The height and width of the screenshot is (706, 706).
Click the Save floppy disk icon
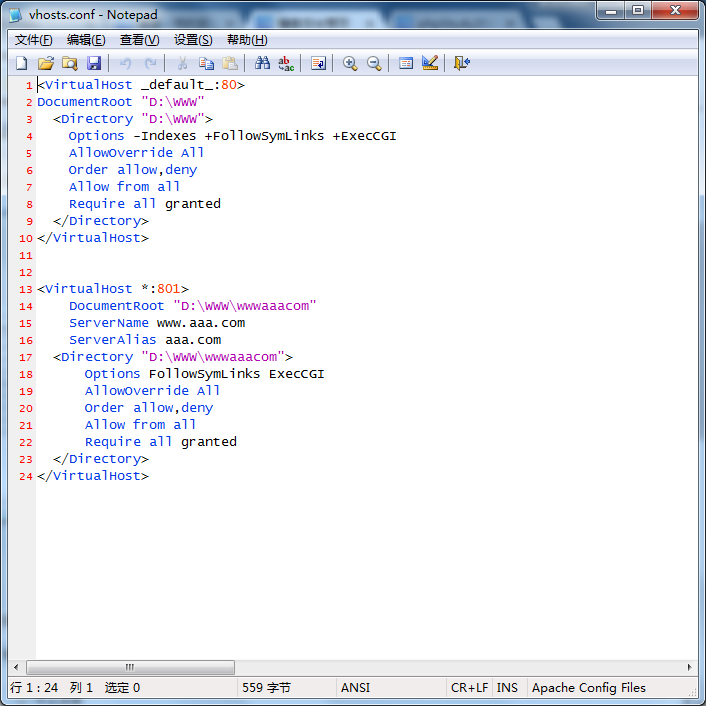pos(94,63)
